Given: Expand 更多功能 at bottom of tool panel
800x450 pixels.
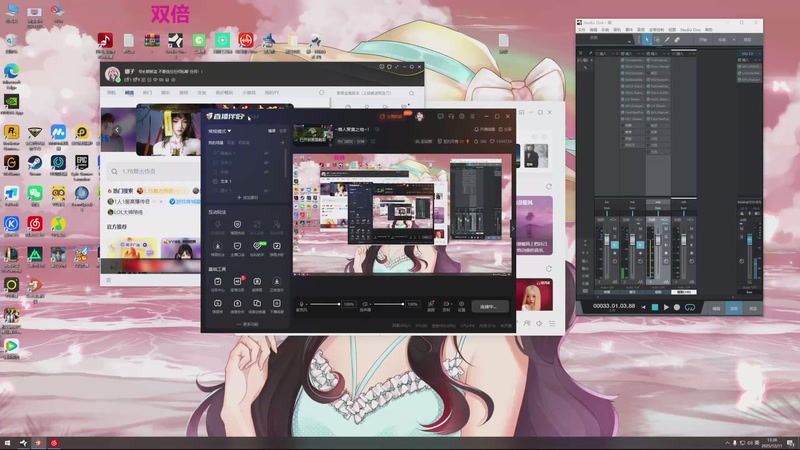Looking at the screenshot, I should point(247,324).
